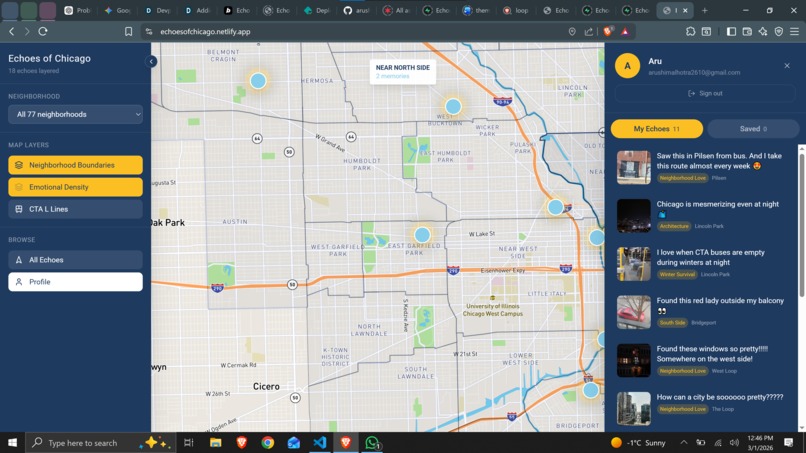
Task: Close the current browser tab
Action: pos(685,10)
